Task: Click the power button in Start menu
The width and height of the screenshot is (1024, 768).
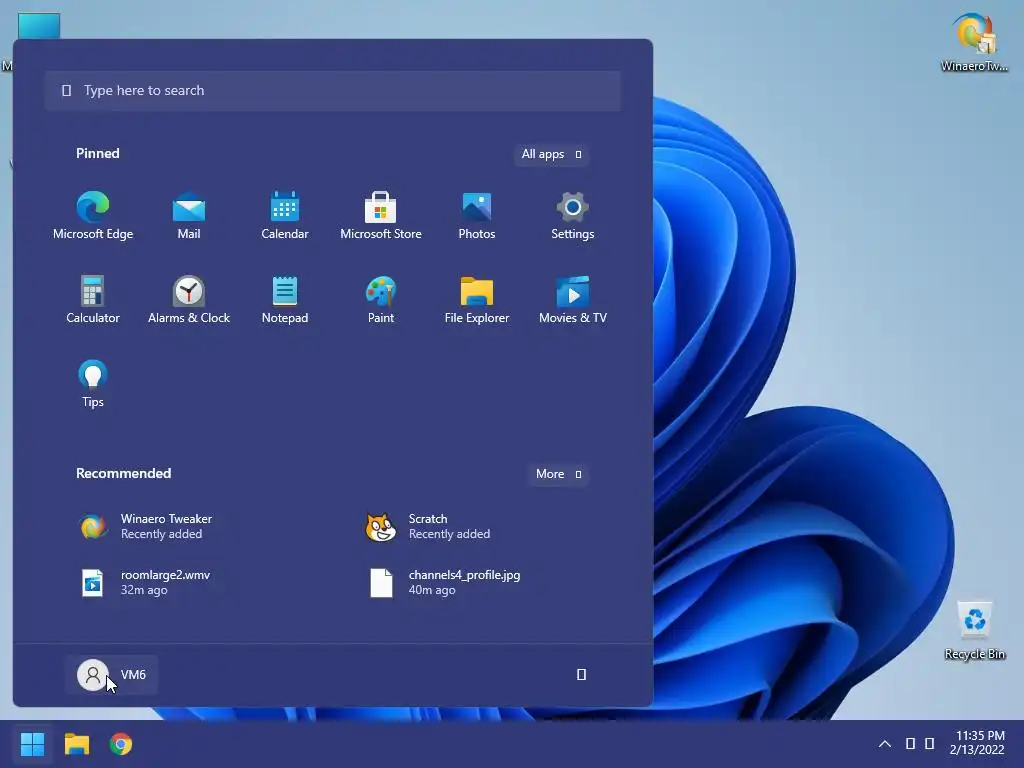Action: 581,674
